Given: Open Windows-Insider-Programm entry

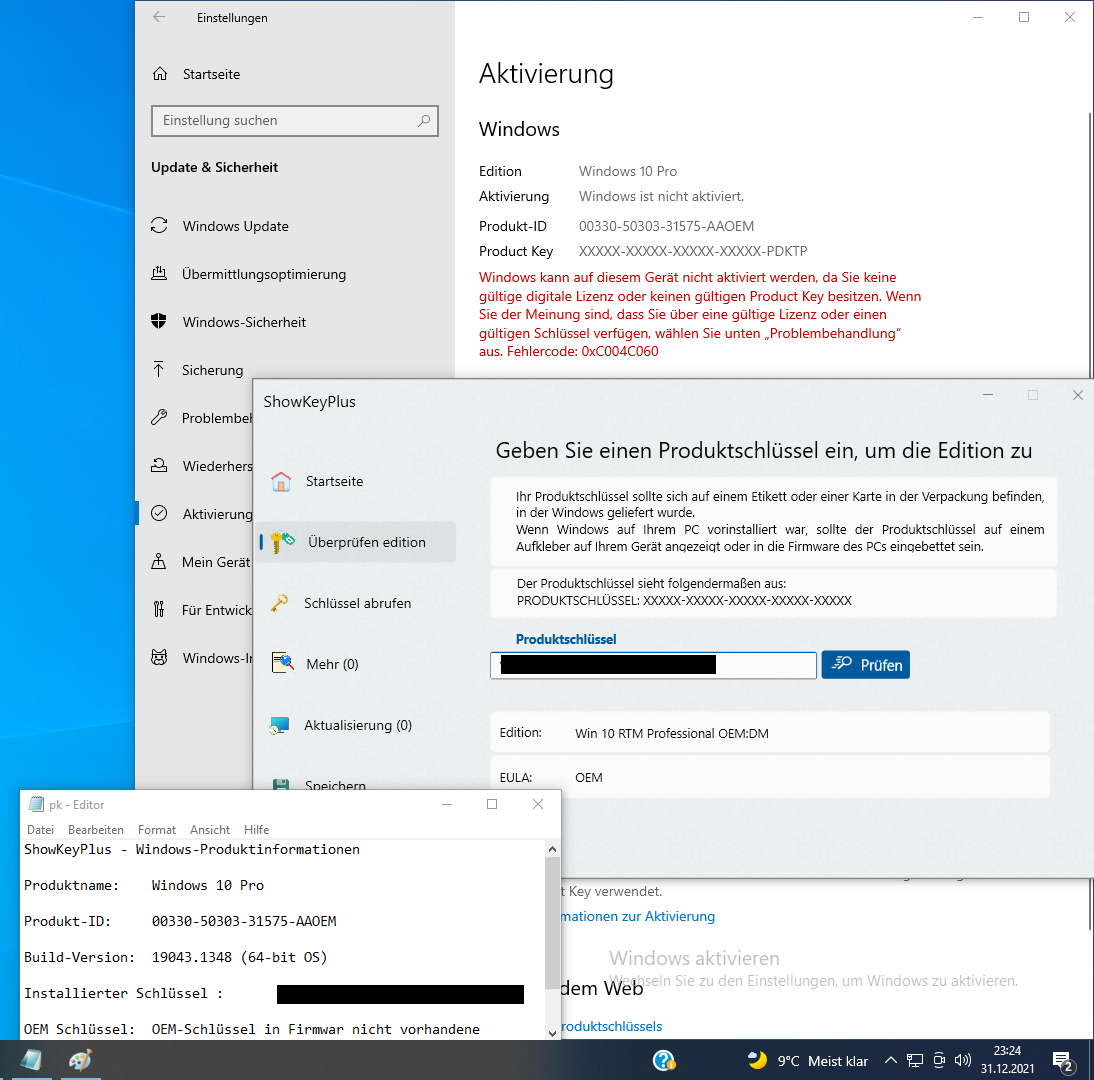Looking at the screenshot, I should coord(201,658).
